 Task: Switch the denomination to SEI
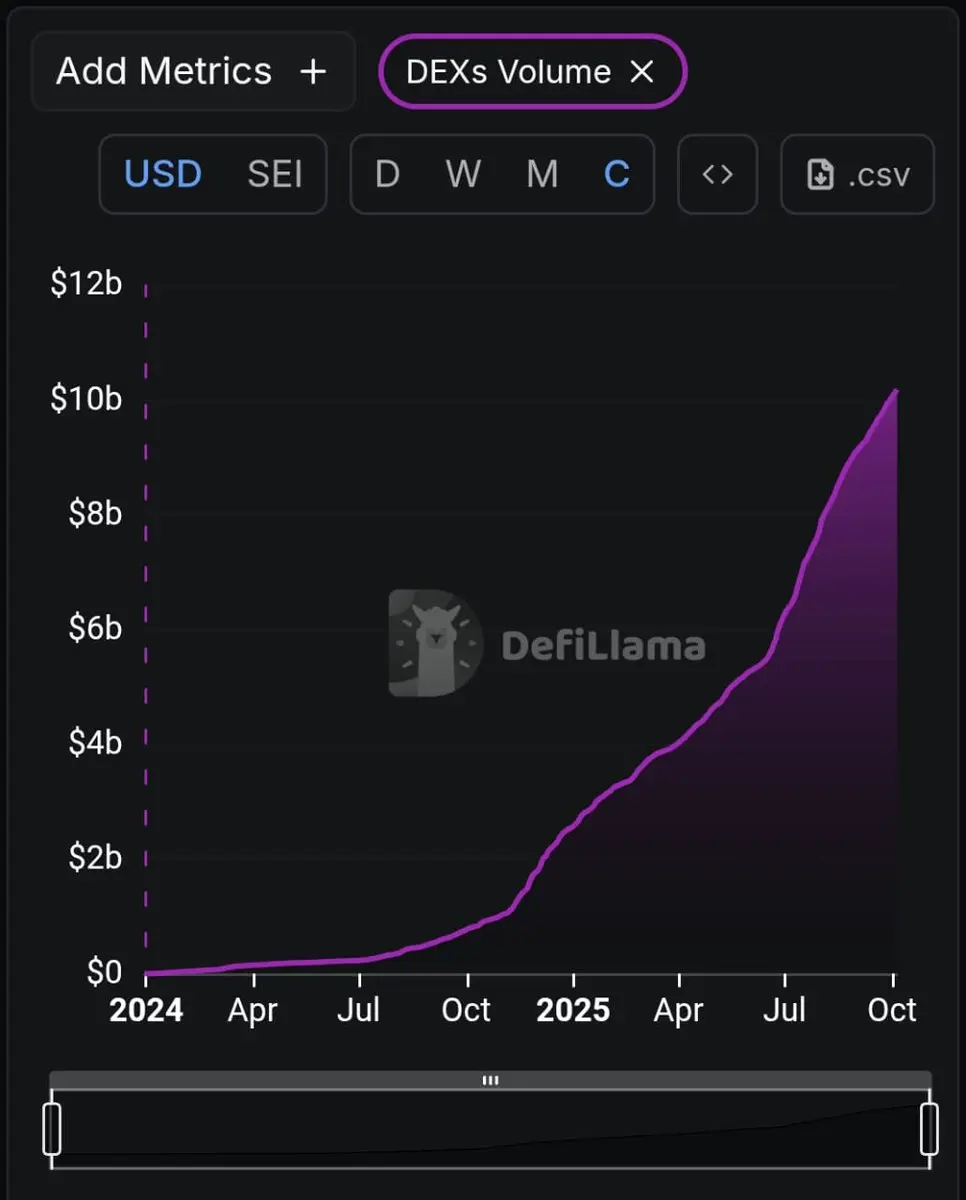[275, 174]
